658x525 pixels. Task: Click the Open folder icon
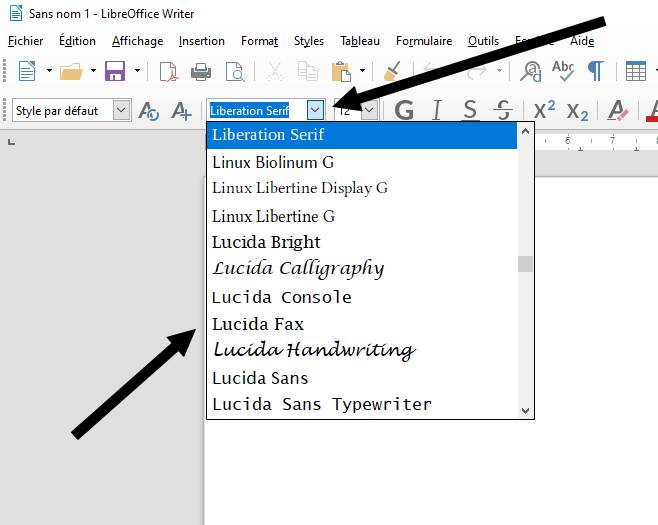[70, 71]
